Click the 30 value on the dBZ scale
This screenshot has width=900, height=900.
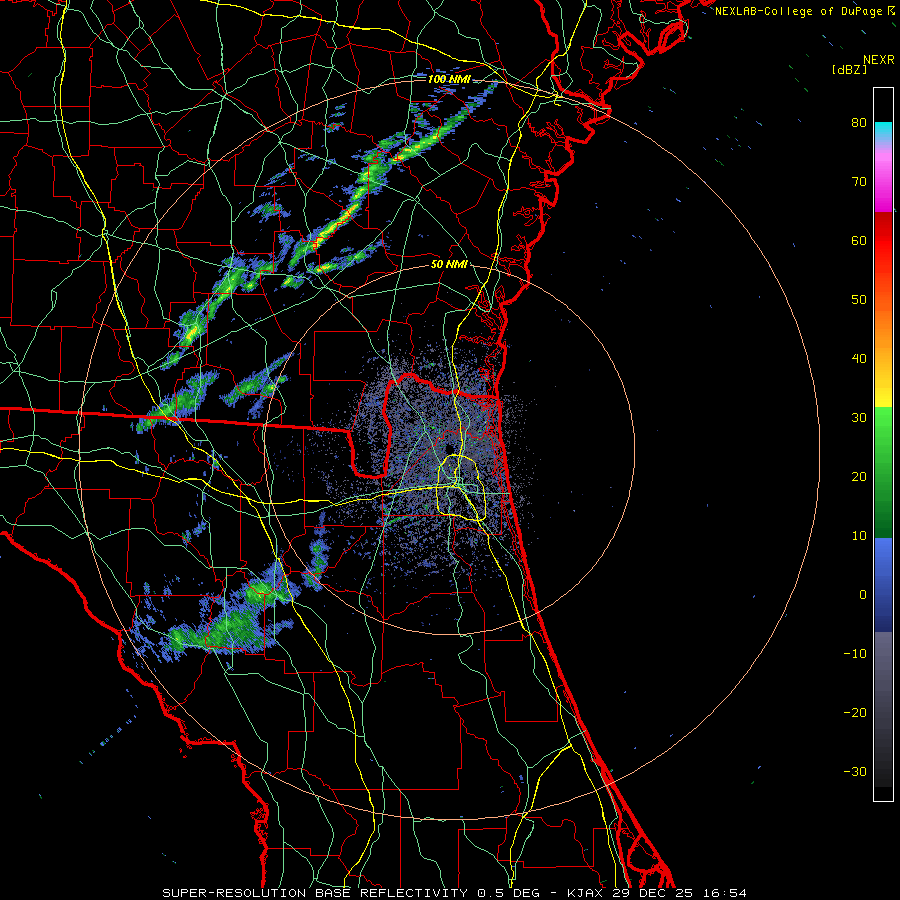point(859,418)
